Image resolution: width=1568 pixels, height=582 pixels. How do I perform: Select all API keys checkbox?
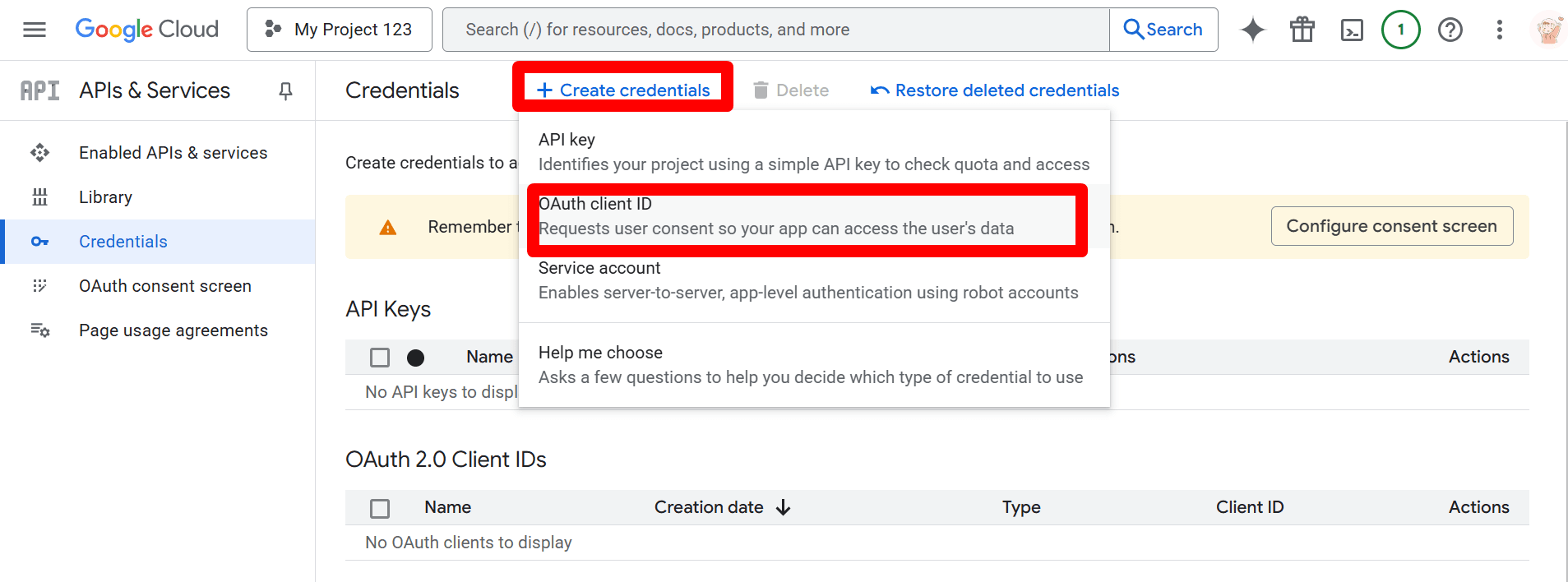380,358
